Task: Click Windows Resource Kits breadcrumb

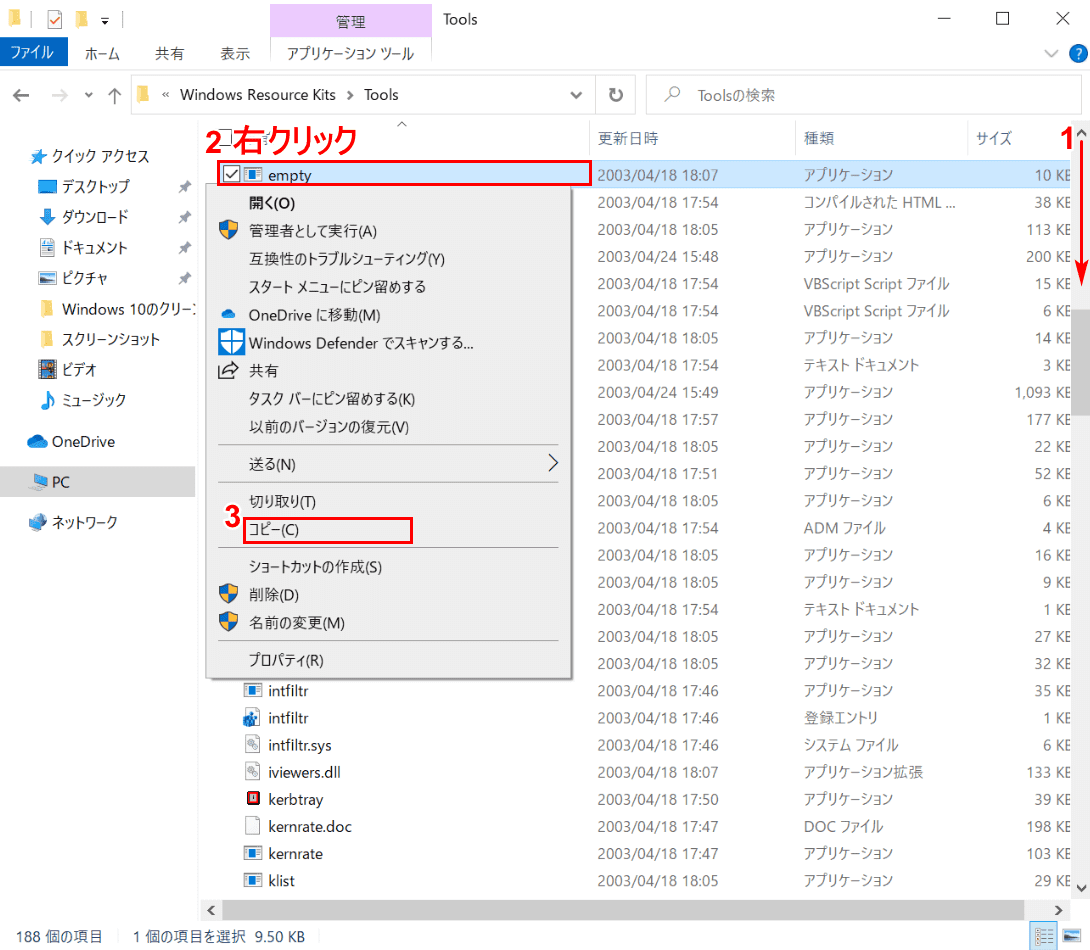Action: [x=258, y=95]
